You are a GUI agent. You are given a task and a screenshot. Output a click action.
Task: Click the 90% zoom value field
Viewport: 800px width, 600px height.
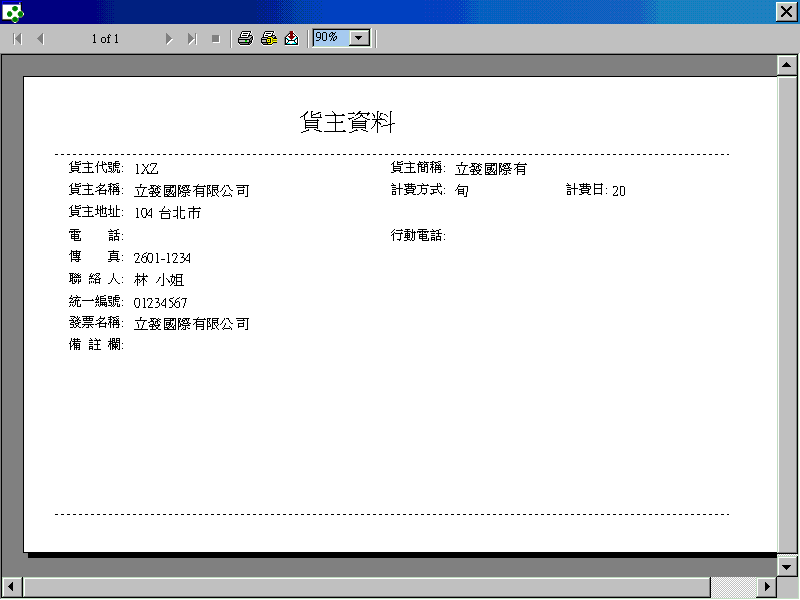pyautogui.click(x=331, y=38)
